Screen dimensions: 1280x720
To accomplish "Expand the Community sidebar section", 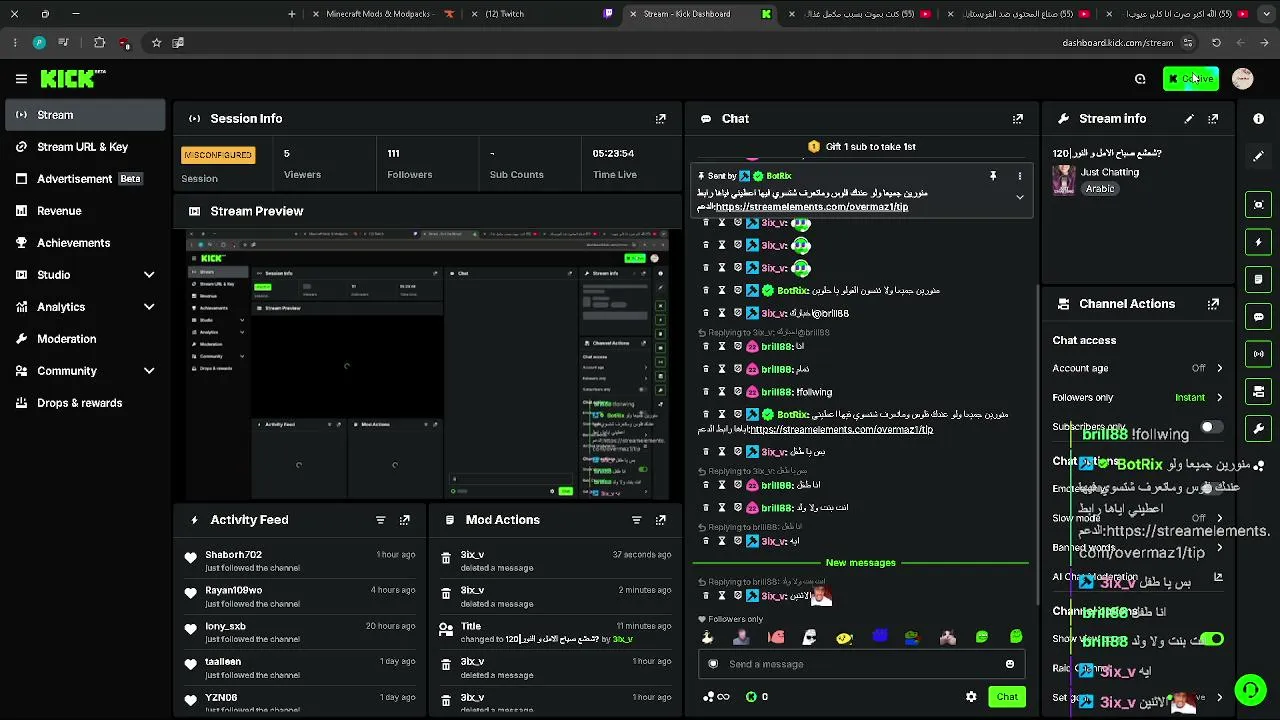I will 149,371.
